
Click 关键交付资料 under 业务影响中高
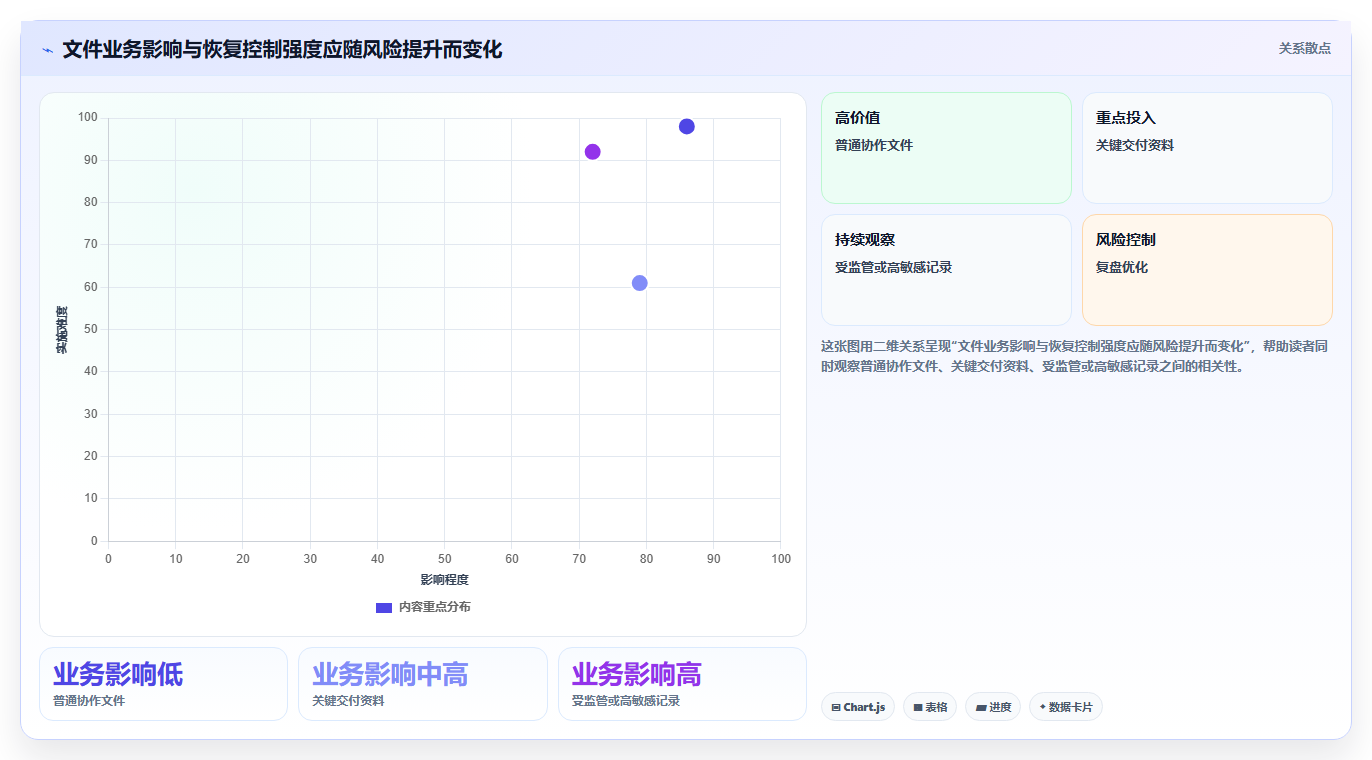(348, 701)
